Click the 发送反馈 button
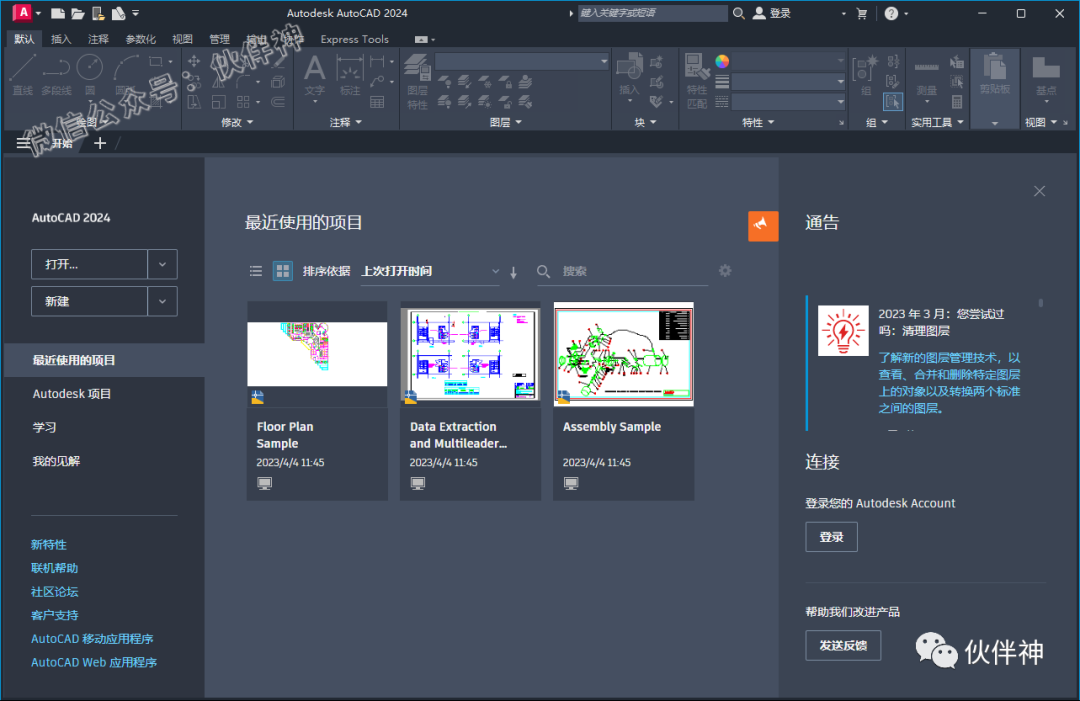The image size is (1080, 701). coord(843,645)
